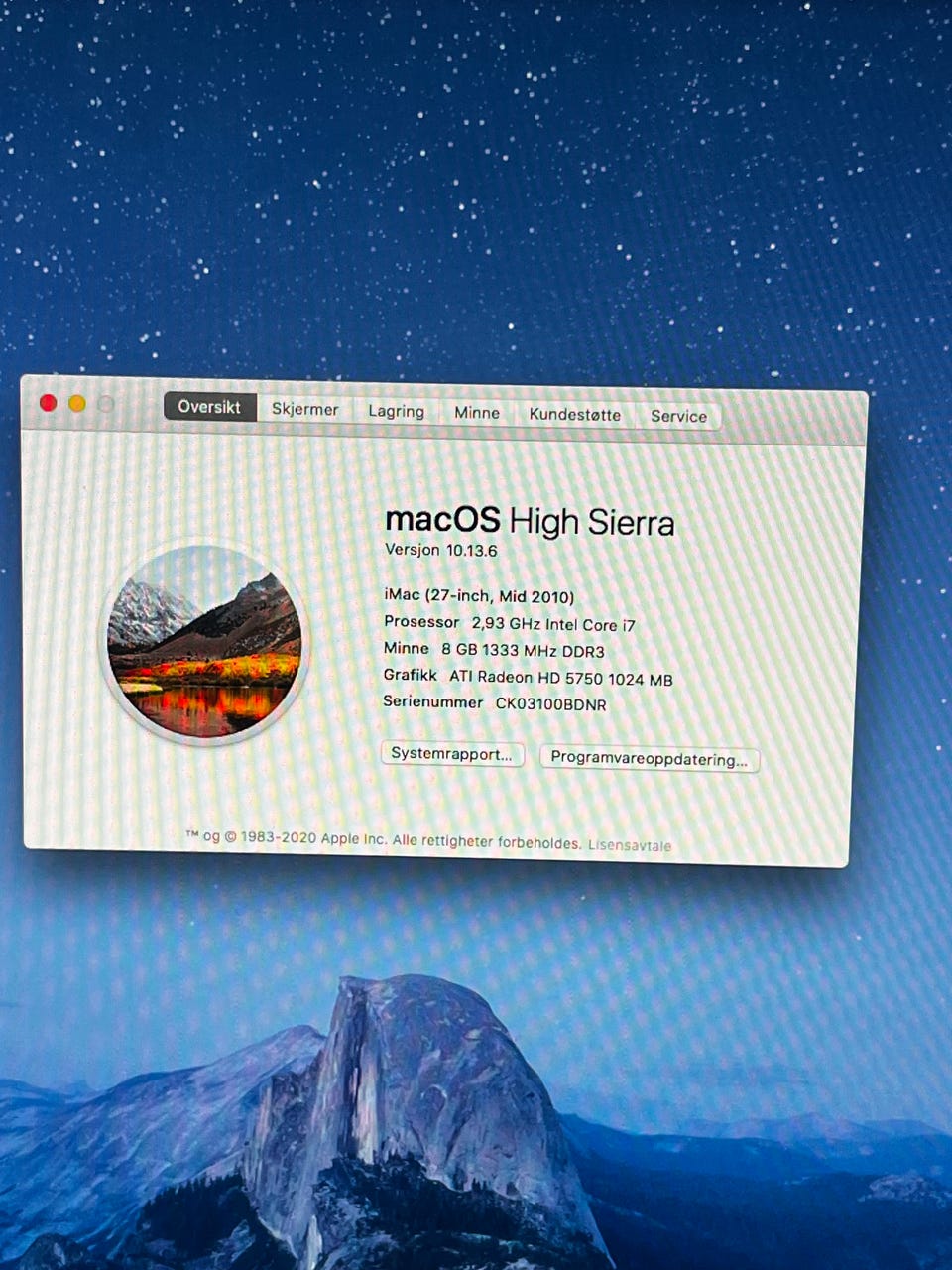Close the About This Mac window
This screenshot has width=952, height=1270.
pos(48,403)
